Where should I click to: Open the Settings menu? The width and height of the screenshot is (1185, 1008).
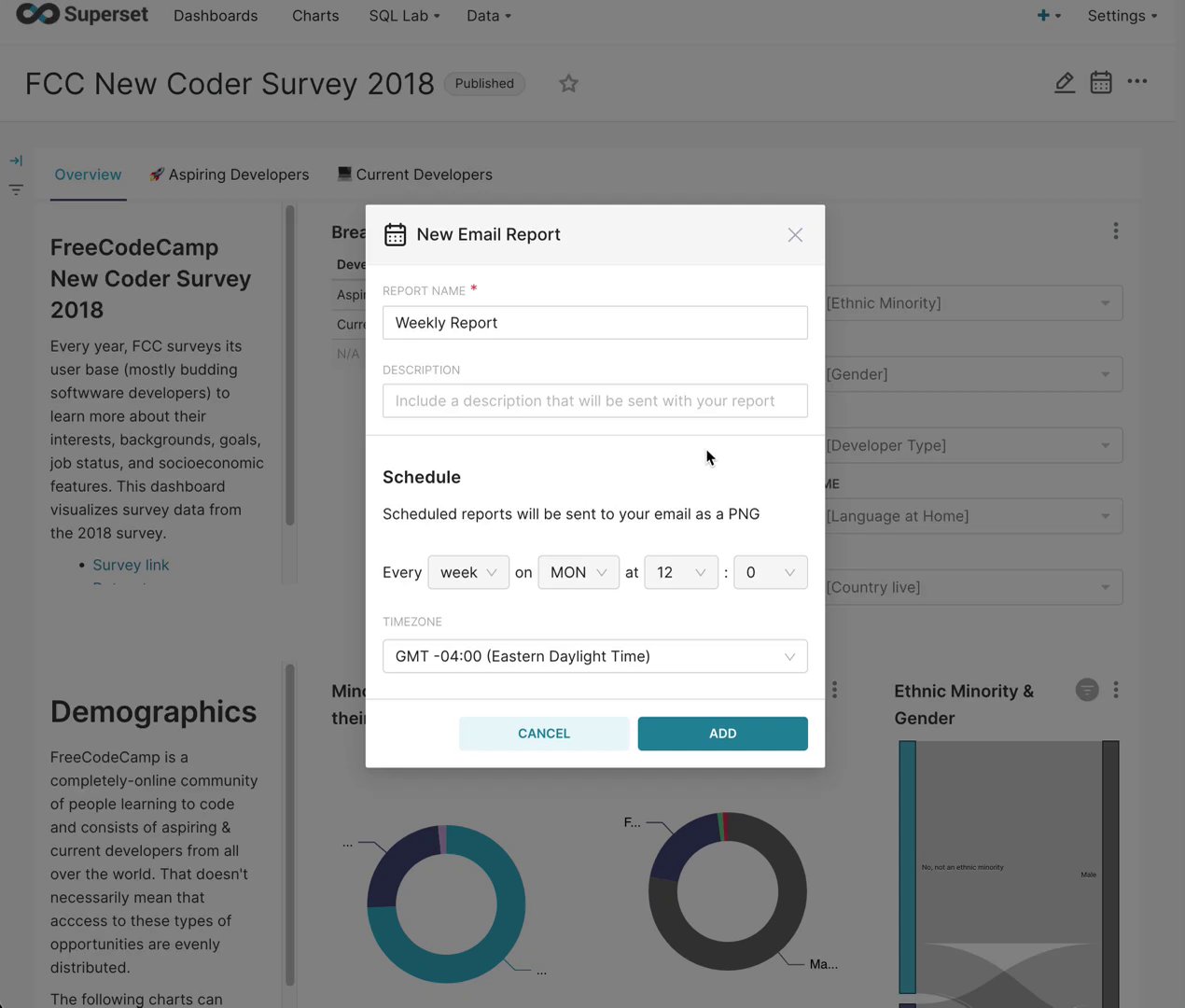coord(1122,16)
